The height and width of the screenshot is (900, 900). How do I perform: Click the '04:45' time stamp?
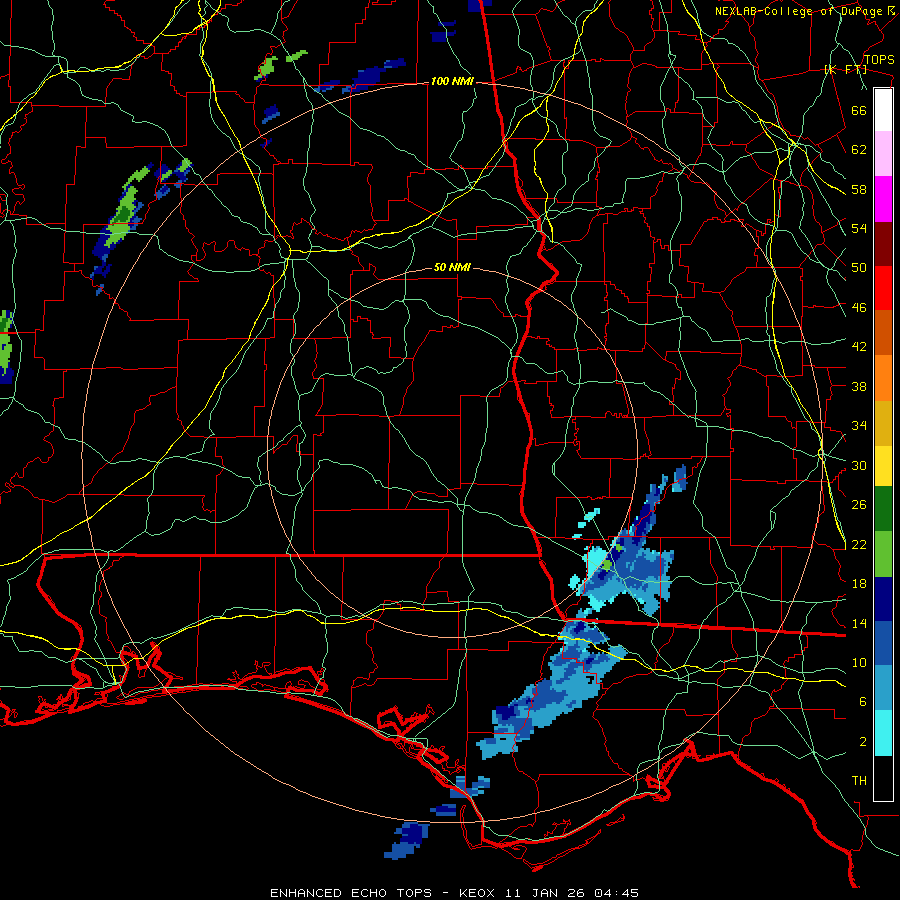[616, 893]
